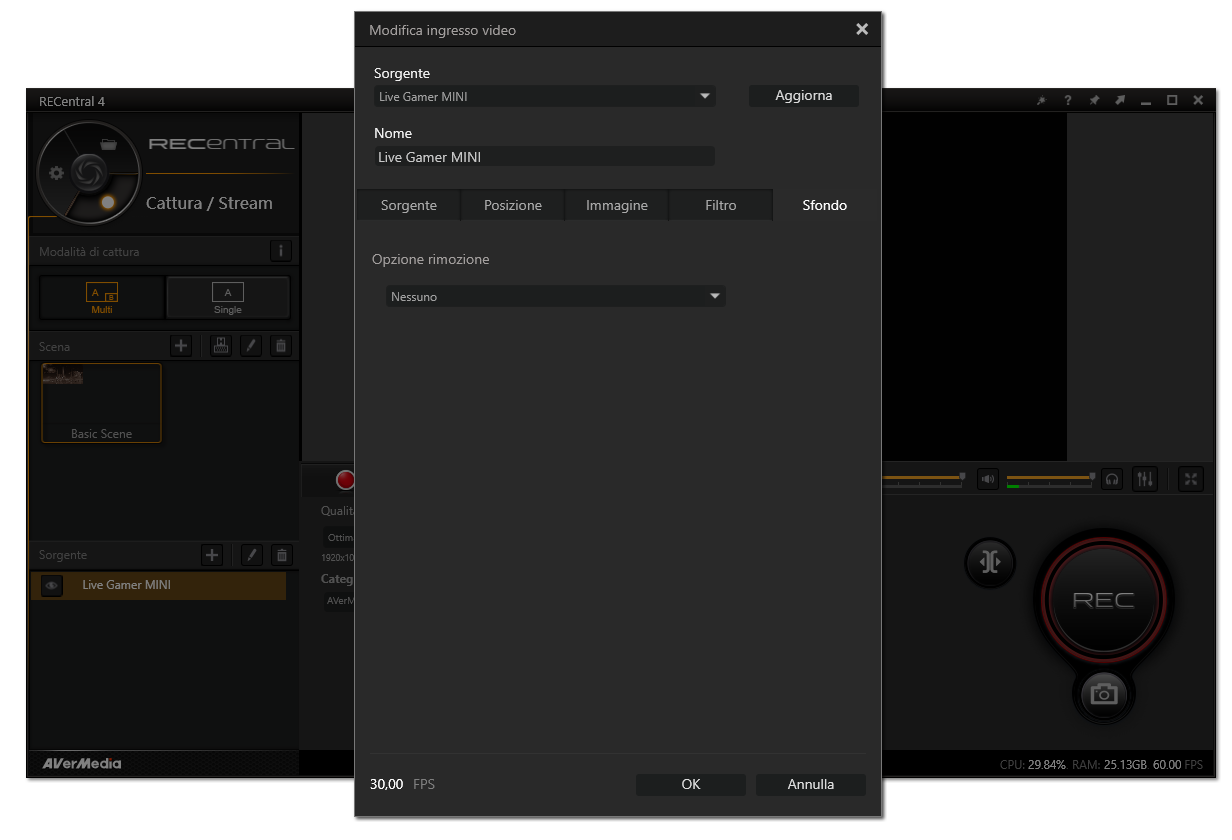The image size is (1232, 840).
Task: Open the settings gear in RECentral wheel
Action: 56,173
